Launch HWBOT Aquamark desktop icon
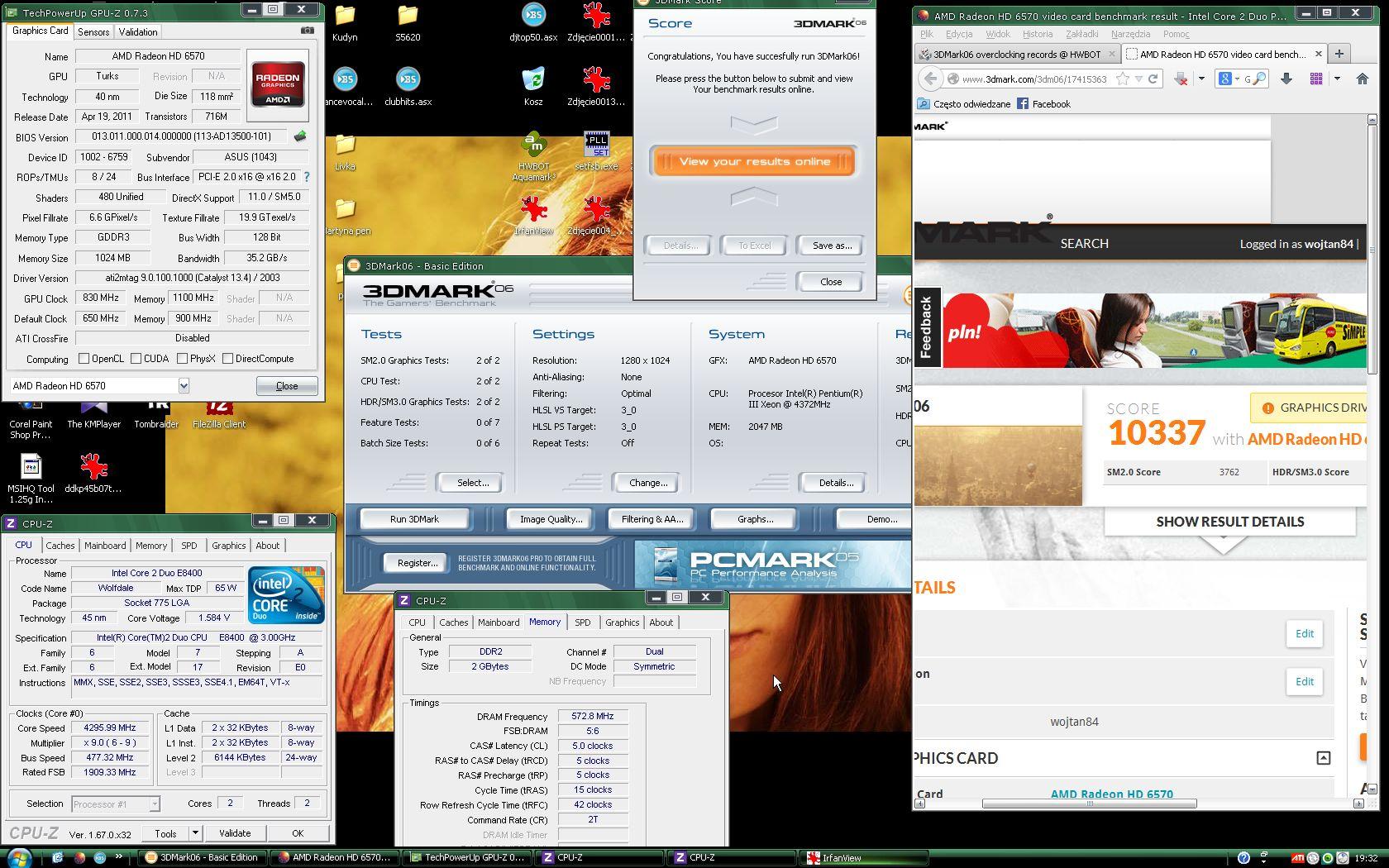The height and width of the screenshot is (868, 1389). click(533, 155)
